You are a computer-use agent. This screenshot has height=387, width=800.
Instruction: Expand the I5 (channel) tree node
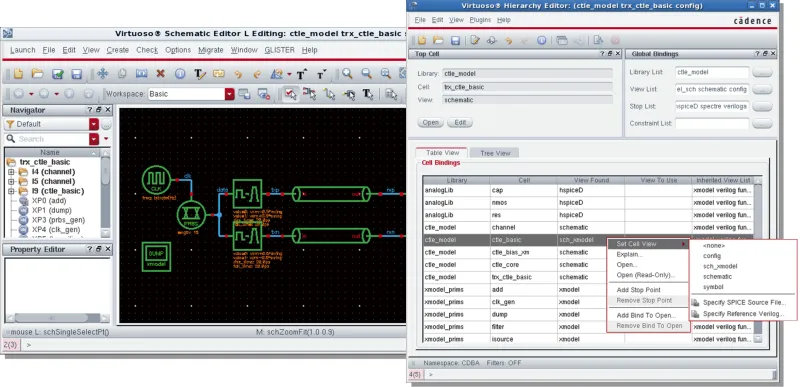(x=11, y=182)
